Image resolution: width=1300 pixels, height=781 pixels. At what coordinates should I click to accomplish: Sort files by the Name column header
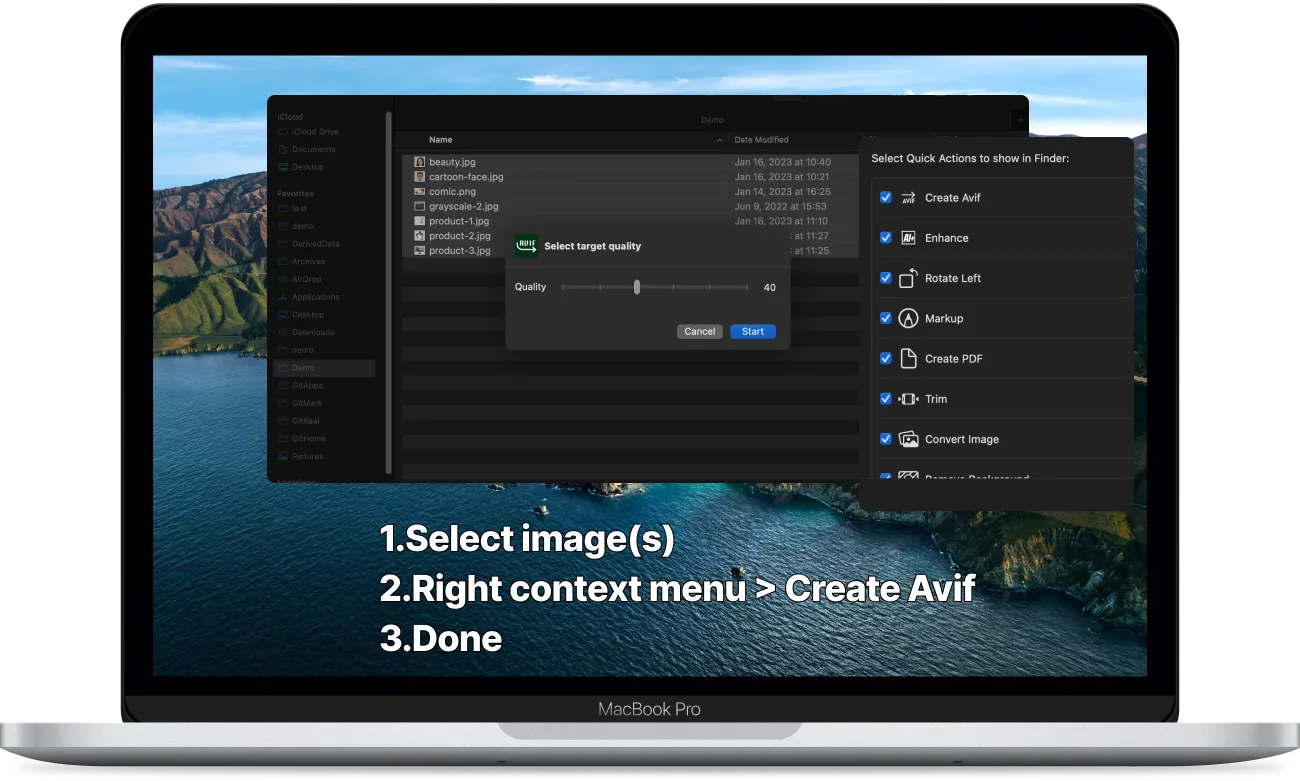tap(441, 140)
